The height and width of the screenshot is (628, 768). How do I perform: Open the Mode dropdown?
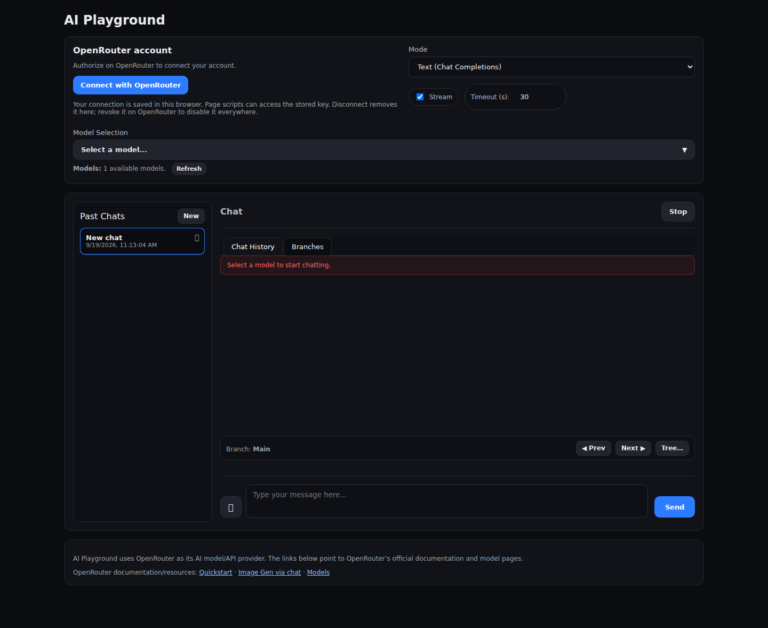551,67
